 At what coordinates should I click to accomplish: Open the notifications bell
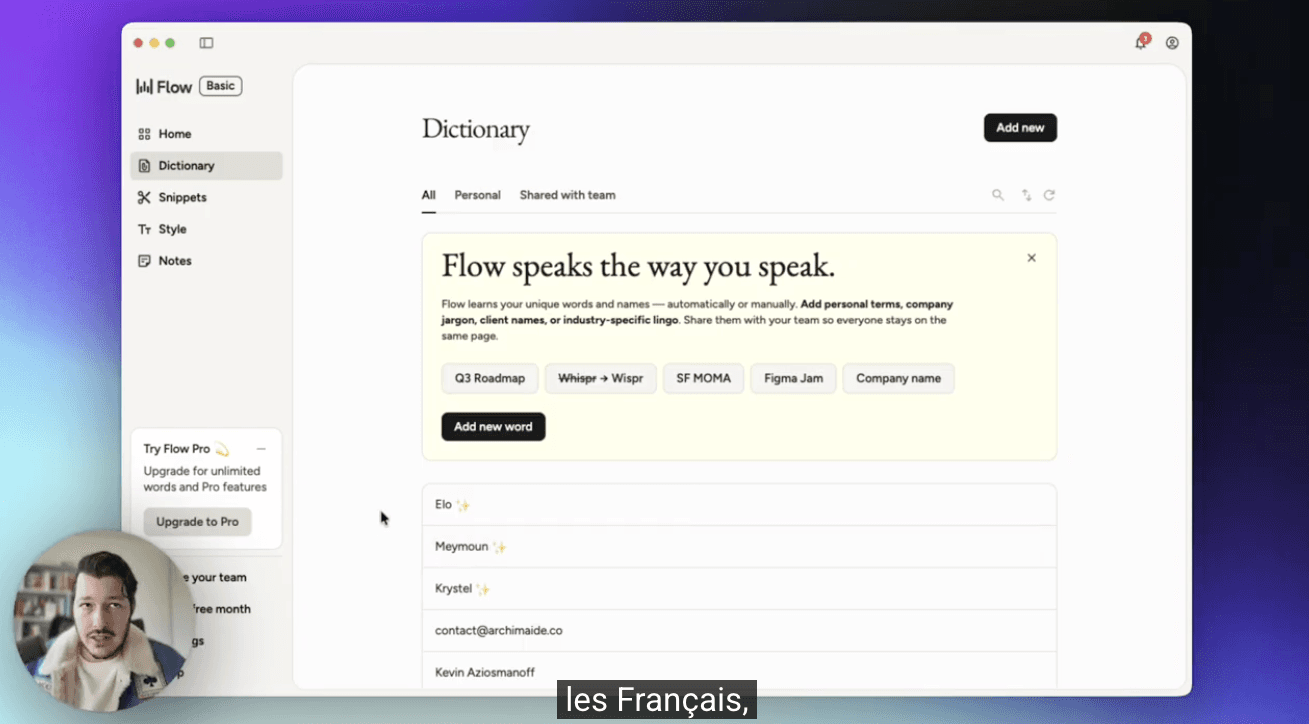[x=1141, y=42]
